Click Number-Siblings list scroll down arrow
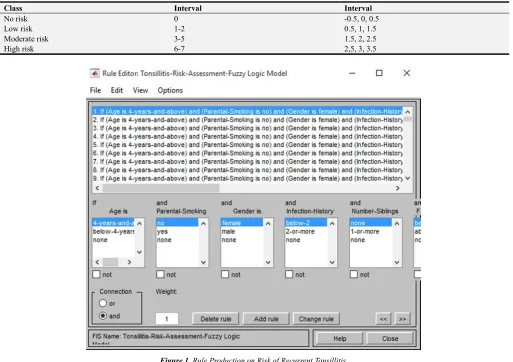The width and height of the screenshot is (513, 362). (397, 262)
